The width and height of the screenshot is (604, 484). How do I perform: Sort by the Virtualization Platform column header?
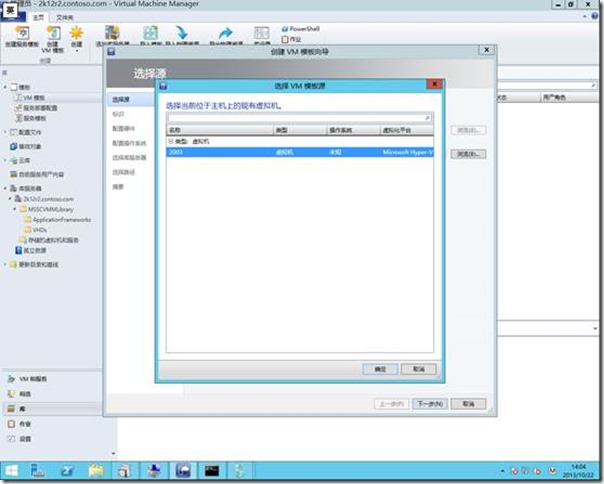pyautogui.click(x=407, y=130)
